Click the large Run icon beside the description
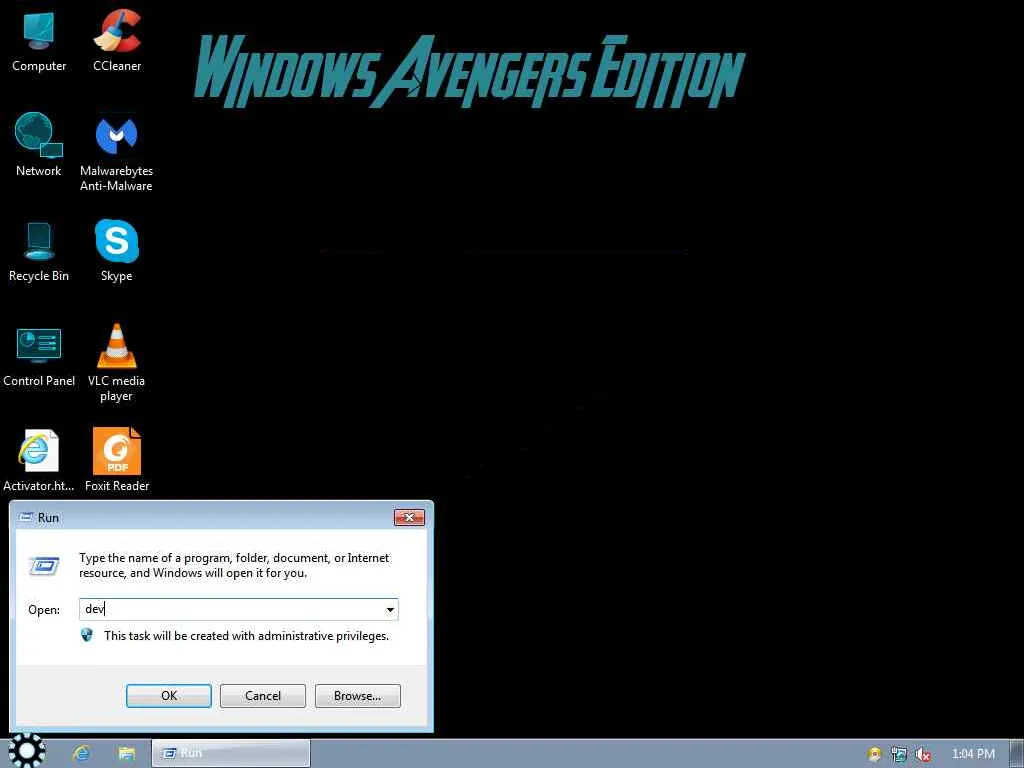1024x768 pixels. coord(44,566)
